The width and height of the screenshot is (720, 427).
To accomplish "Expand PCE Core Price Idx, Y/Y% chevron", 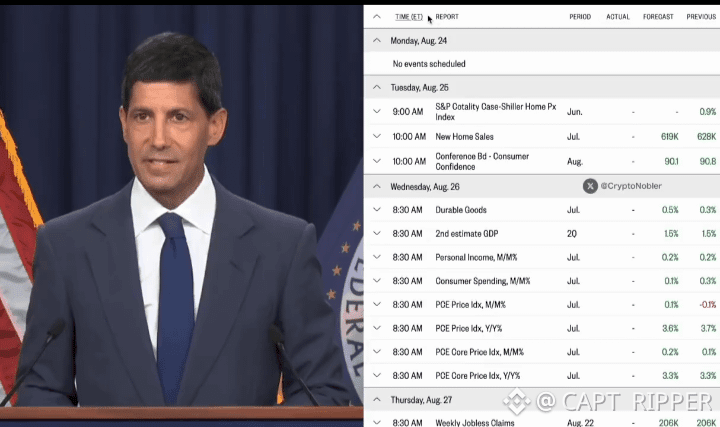I will (377, 375).
